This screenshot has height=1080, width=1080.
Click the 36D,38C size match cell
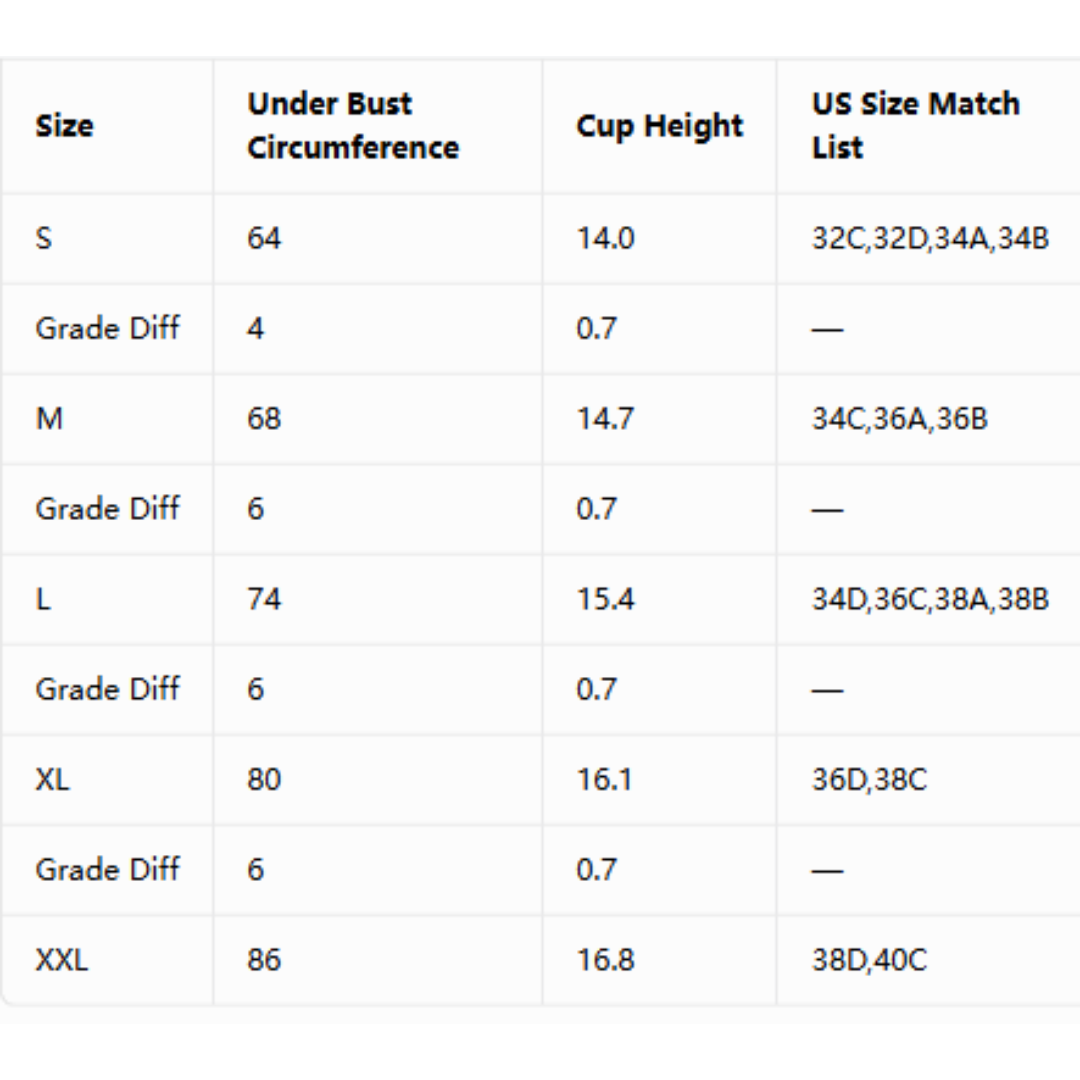click(x=870, y=780)
